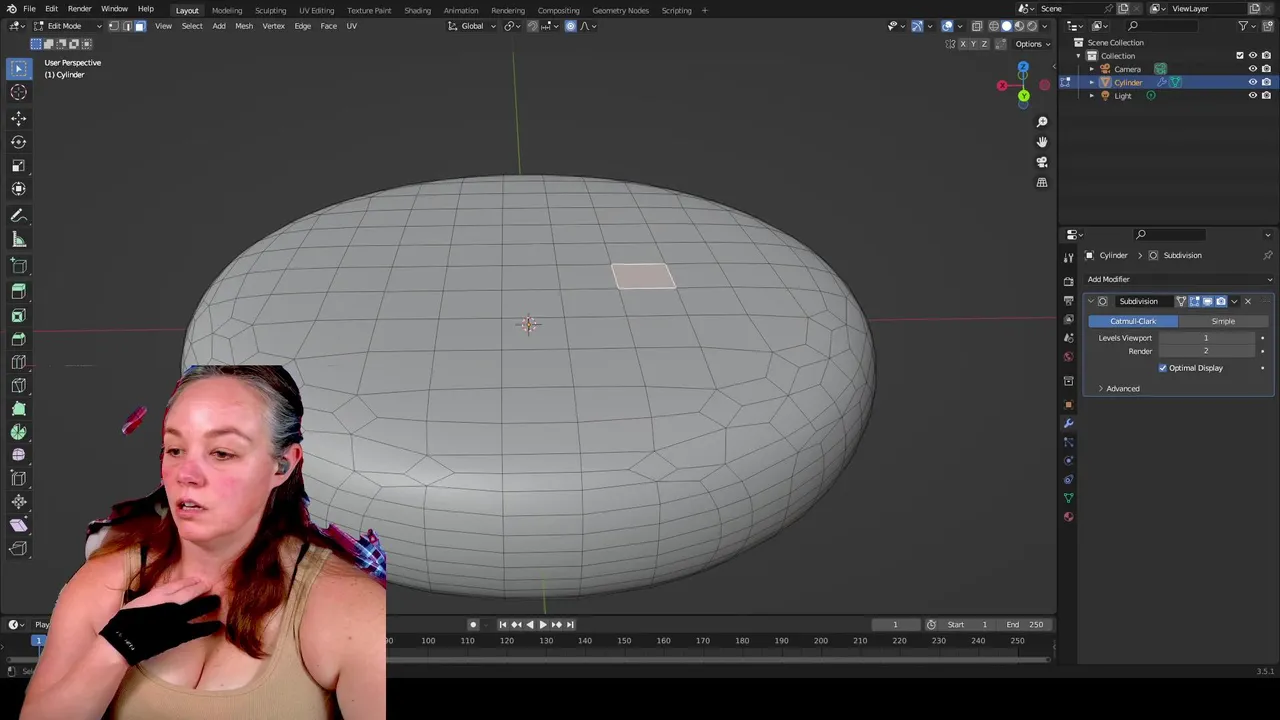Open the Add Modifier dropdown
Screen dimensions: 1280x720
pos(1178,279)
